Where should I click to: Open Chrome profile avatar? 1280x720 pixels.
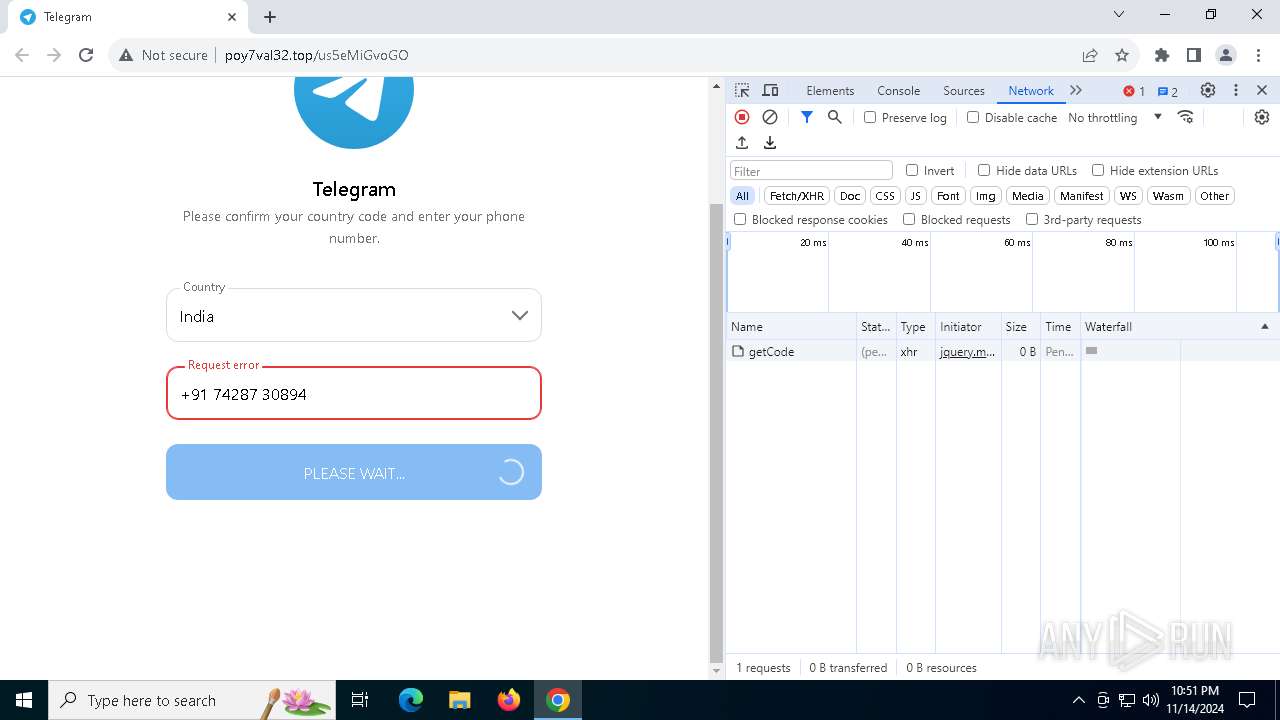tap(1226, 55)
